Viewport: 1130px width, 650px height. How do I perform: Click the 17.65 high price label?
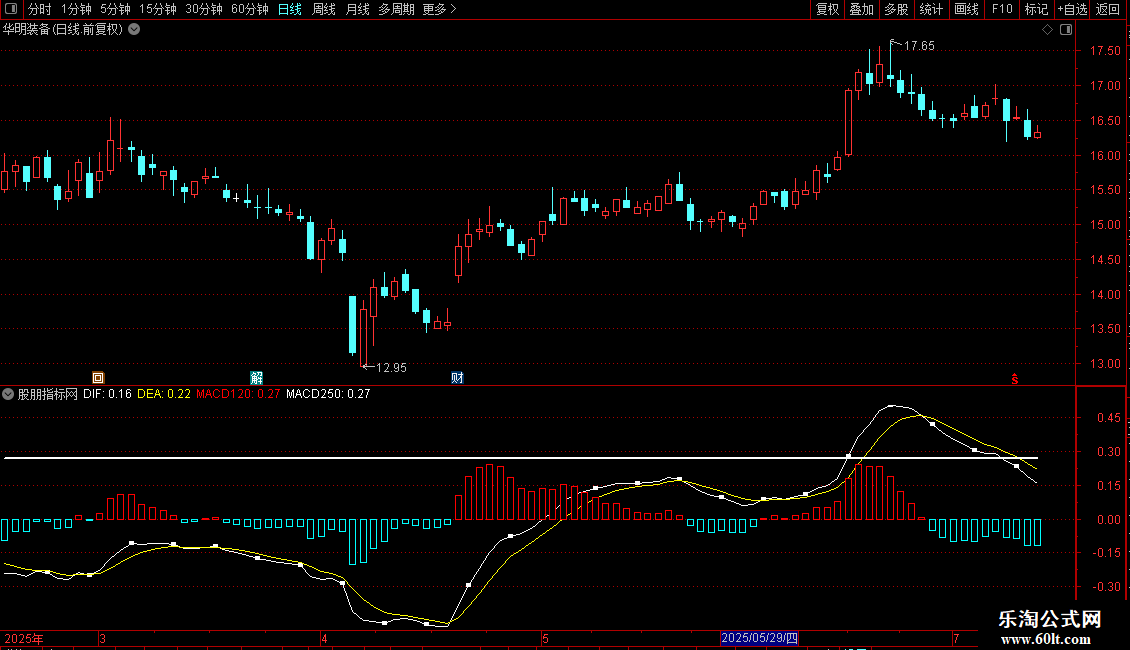(919, 46)
